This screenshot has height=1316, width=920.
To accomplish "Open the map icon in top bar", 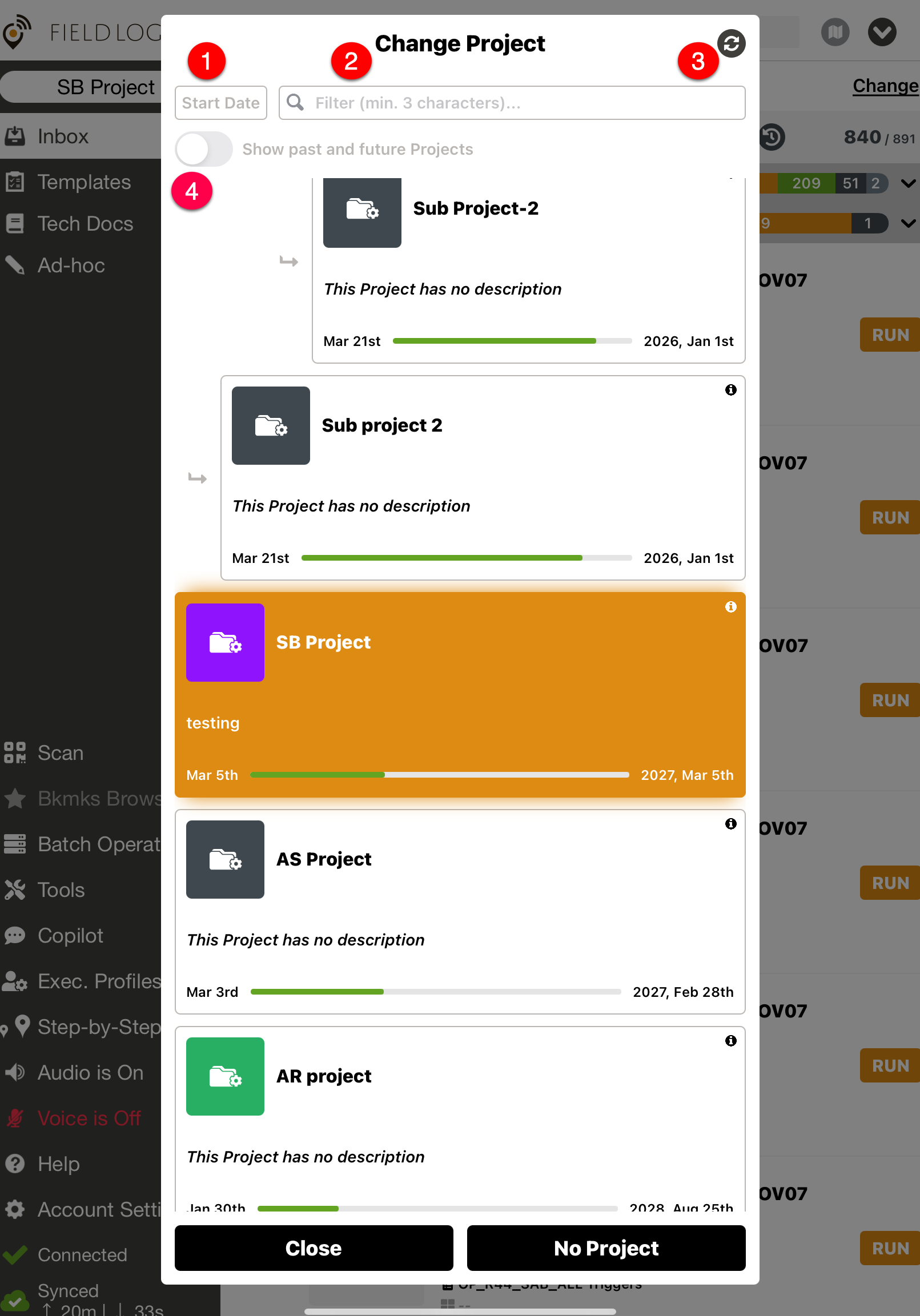I will [x=834, y=32].
